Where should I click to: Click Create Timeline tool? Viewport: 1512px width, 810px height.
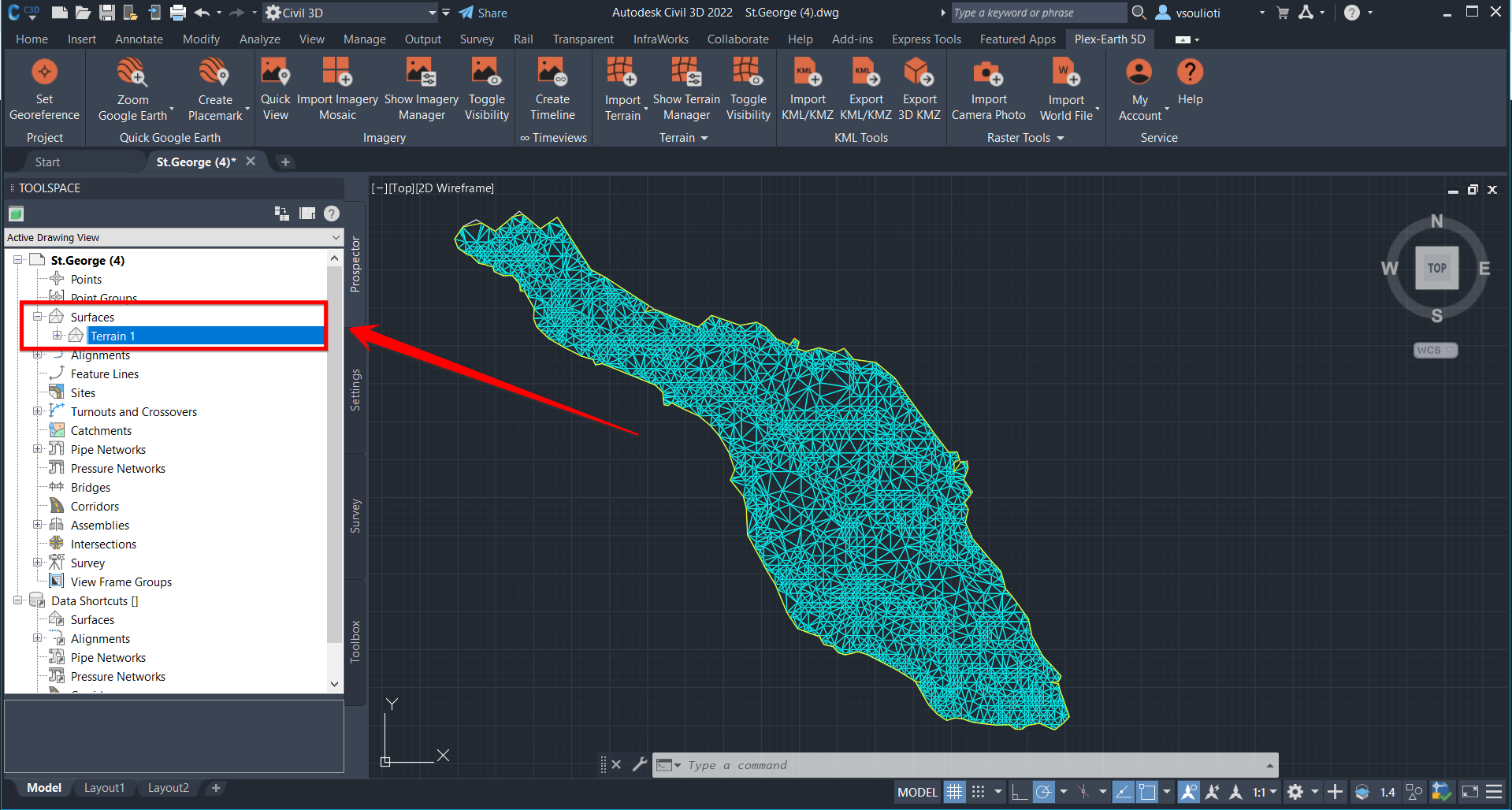point(552,89)
